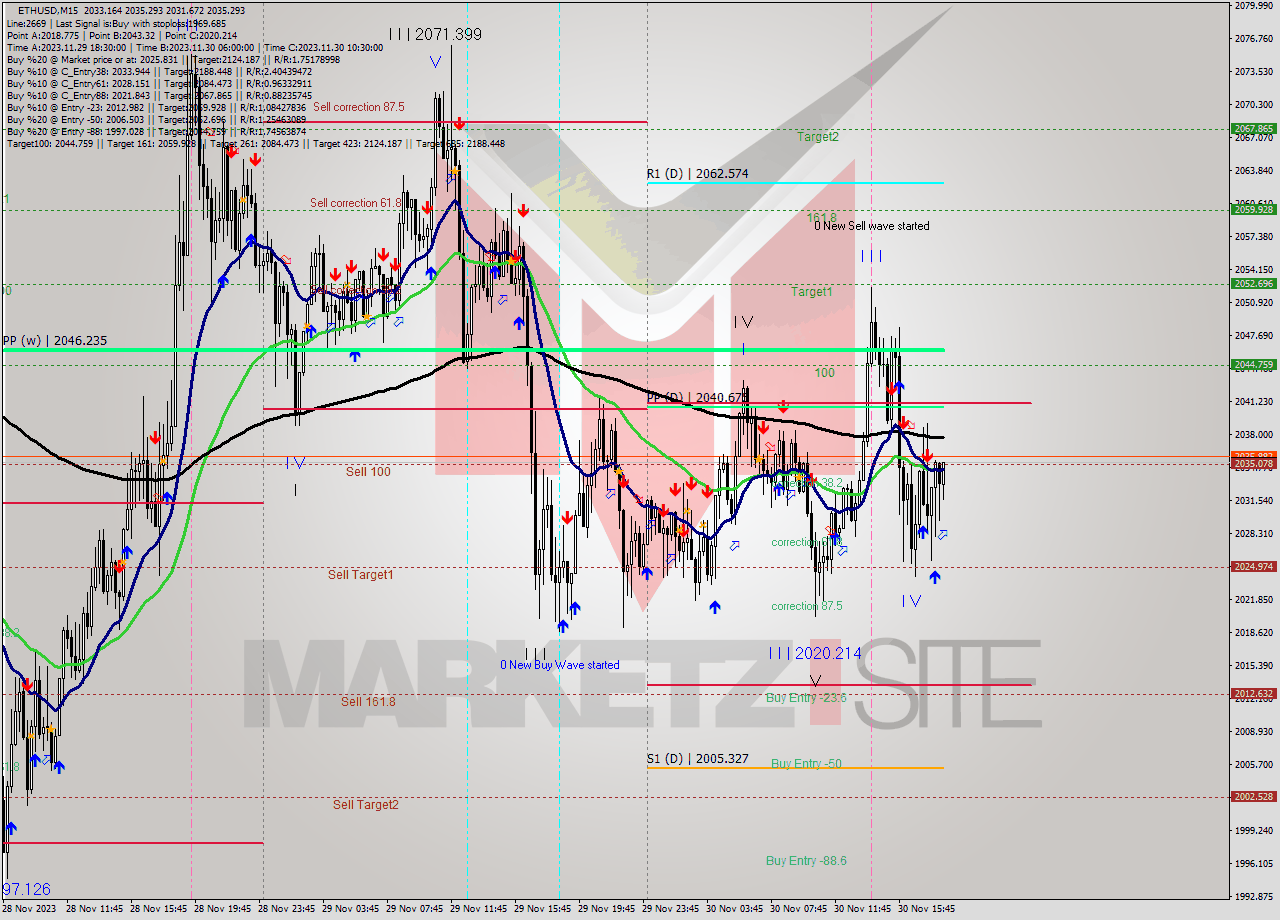Select the 'R1 (D) | 2062.574' resistance label
Image resolution: width=1280 pixels, height=920 pixels.
[697, 174]
